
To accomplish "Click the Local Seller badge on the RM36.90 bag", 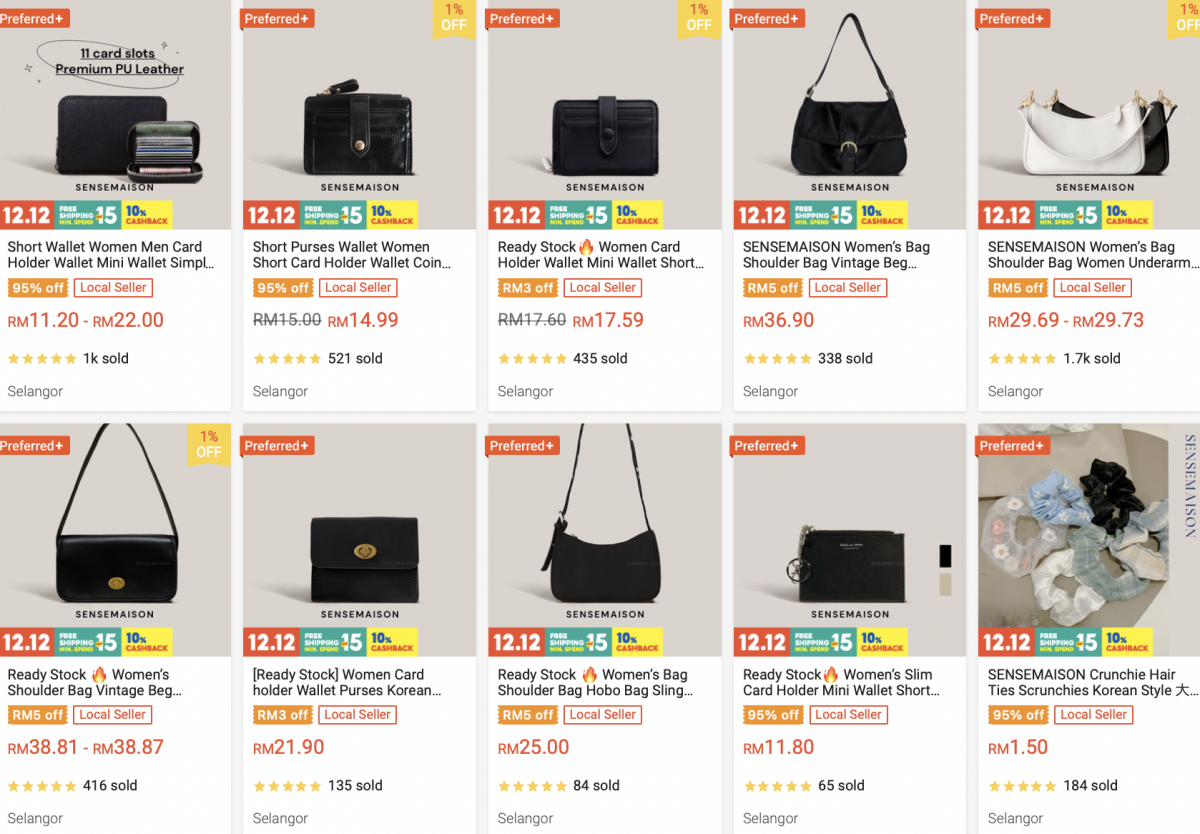I will tap(848, 288).
